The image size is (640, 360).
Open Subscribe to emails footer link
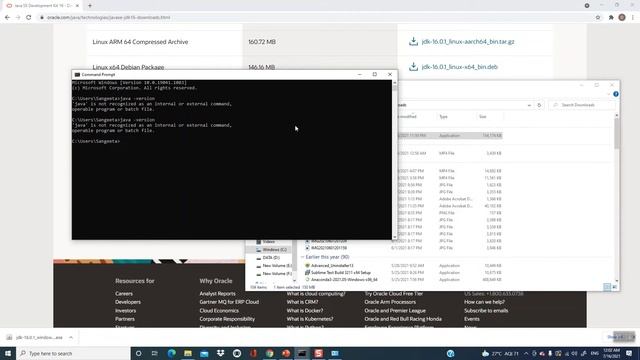click(486, 311)
